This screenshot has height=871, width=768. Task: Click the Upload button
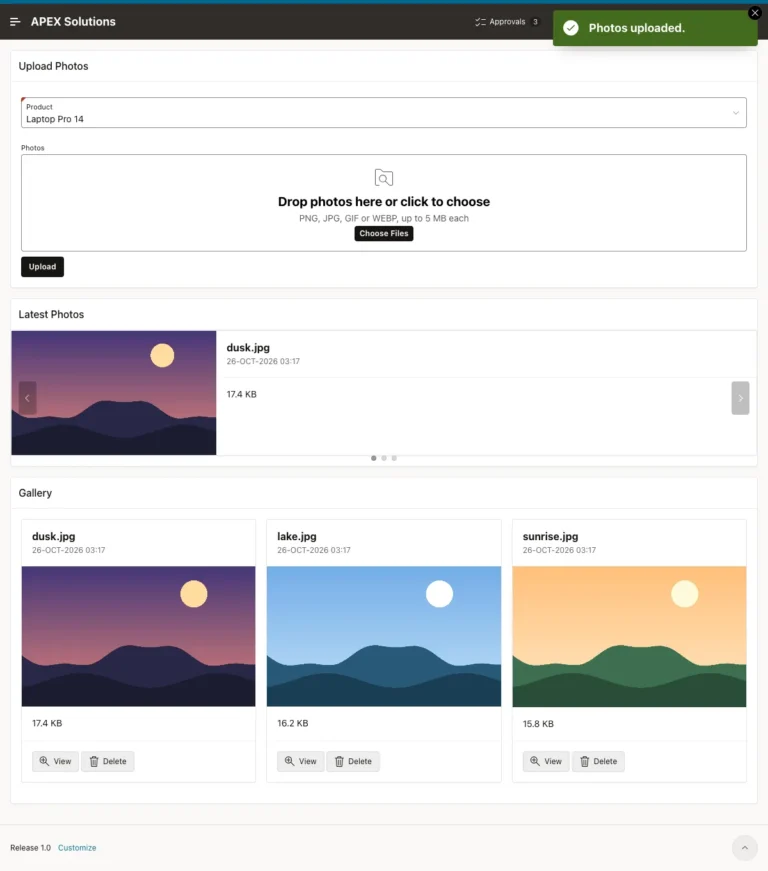pos(42,267)
